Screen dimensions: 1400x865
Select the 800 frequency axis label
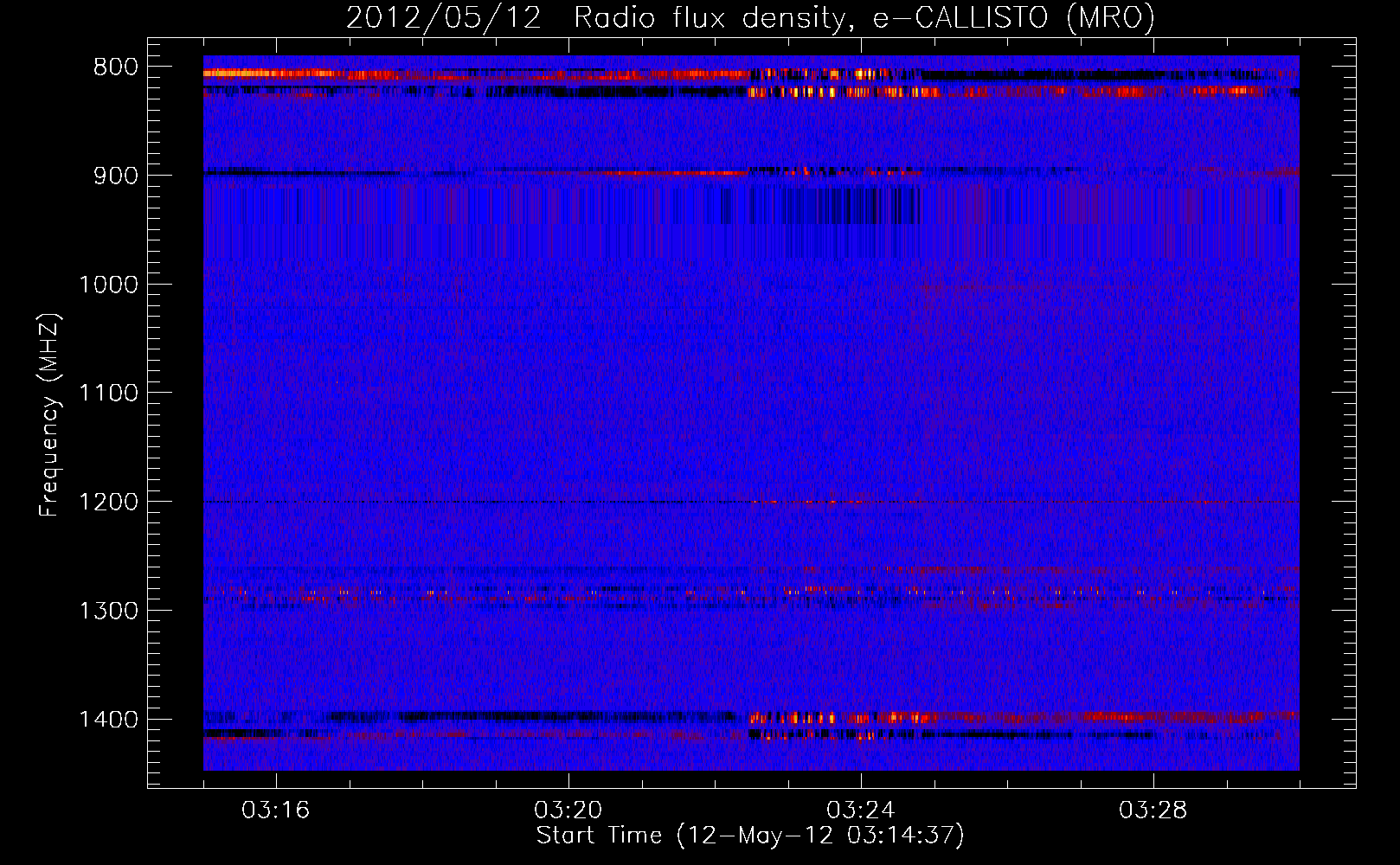coord(115,67)
